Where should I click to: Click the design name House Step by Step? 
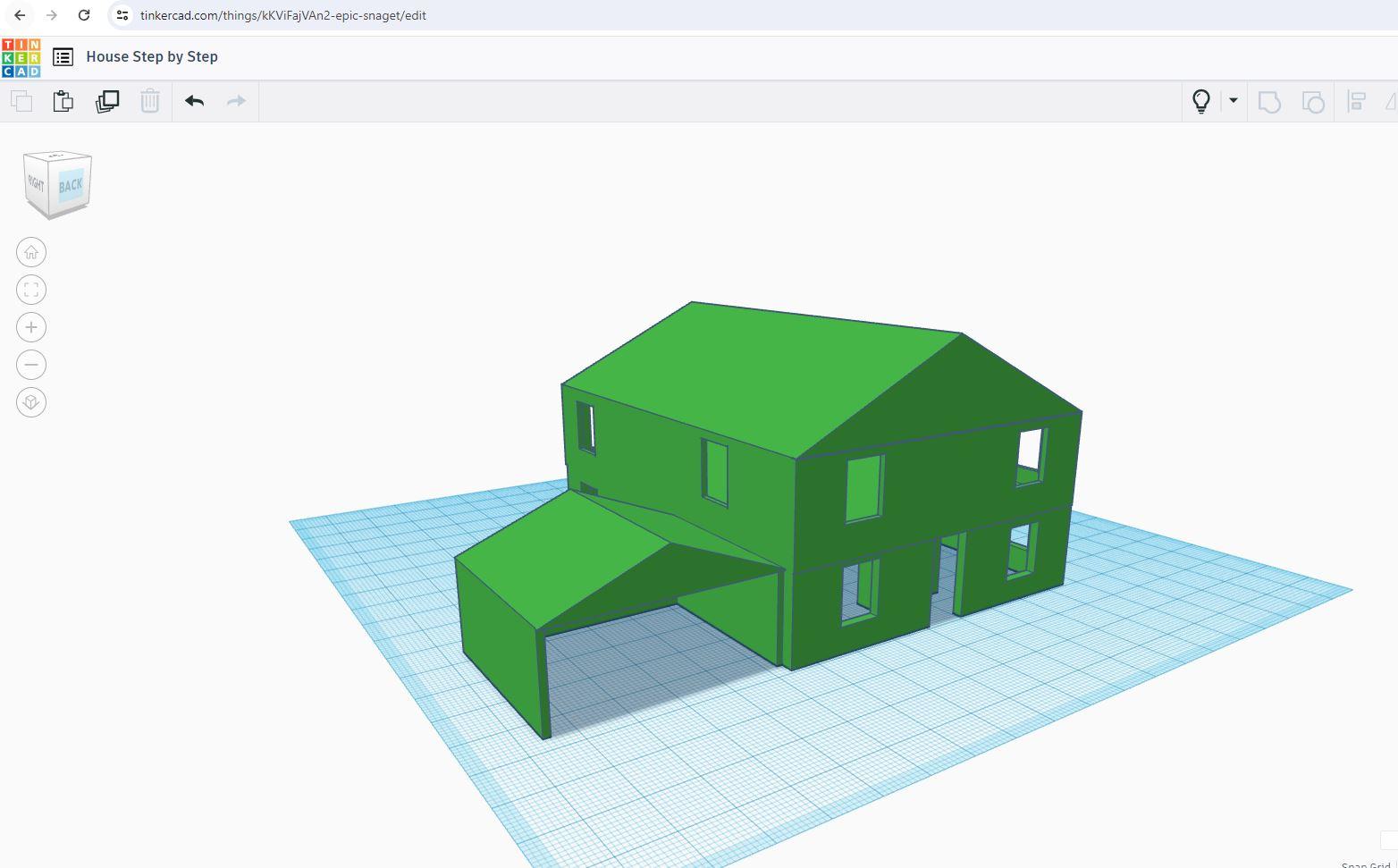[x=152, y=56]
